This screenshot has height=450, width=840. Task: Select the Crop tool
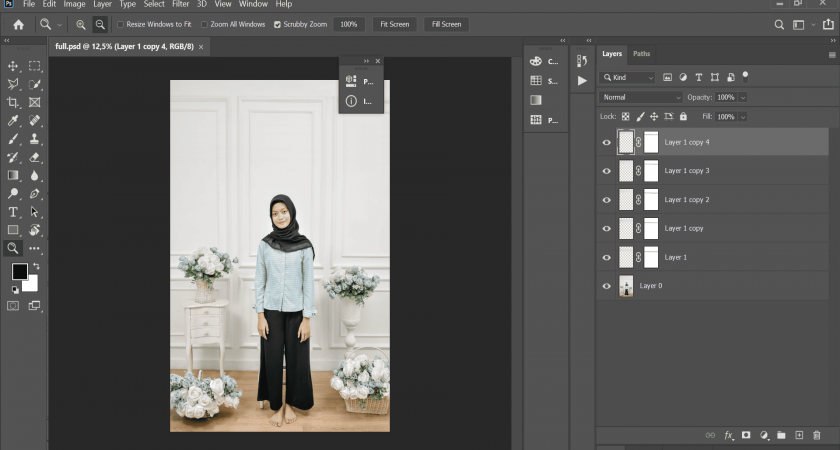click(x=13, y=103)
